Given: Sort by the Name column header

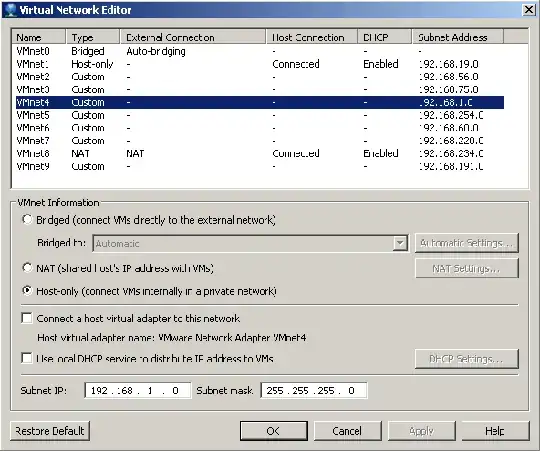Looking at the screenshot, I should [39, 37].
